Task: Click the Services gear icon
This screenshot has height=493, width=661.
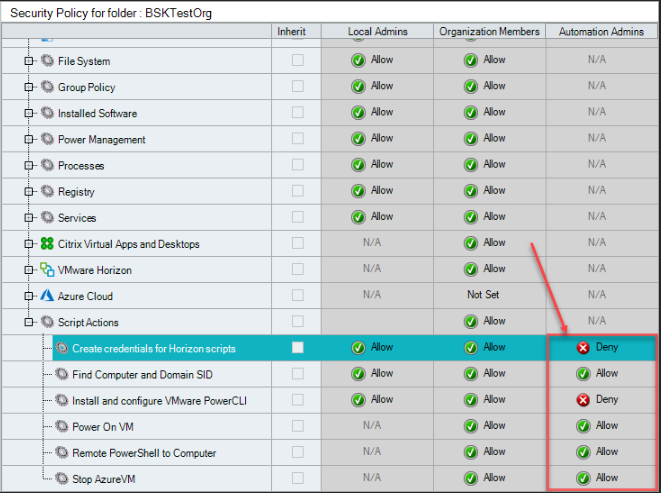Action: pos(47,218)
